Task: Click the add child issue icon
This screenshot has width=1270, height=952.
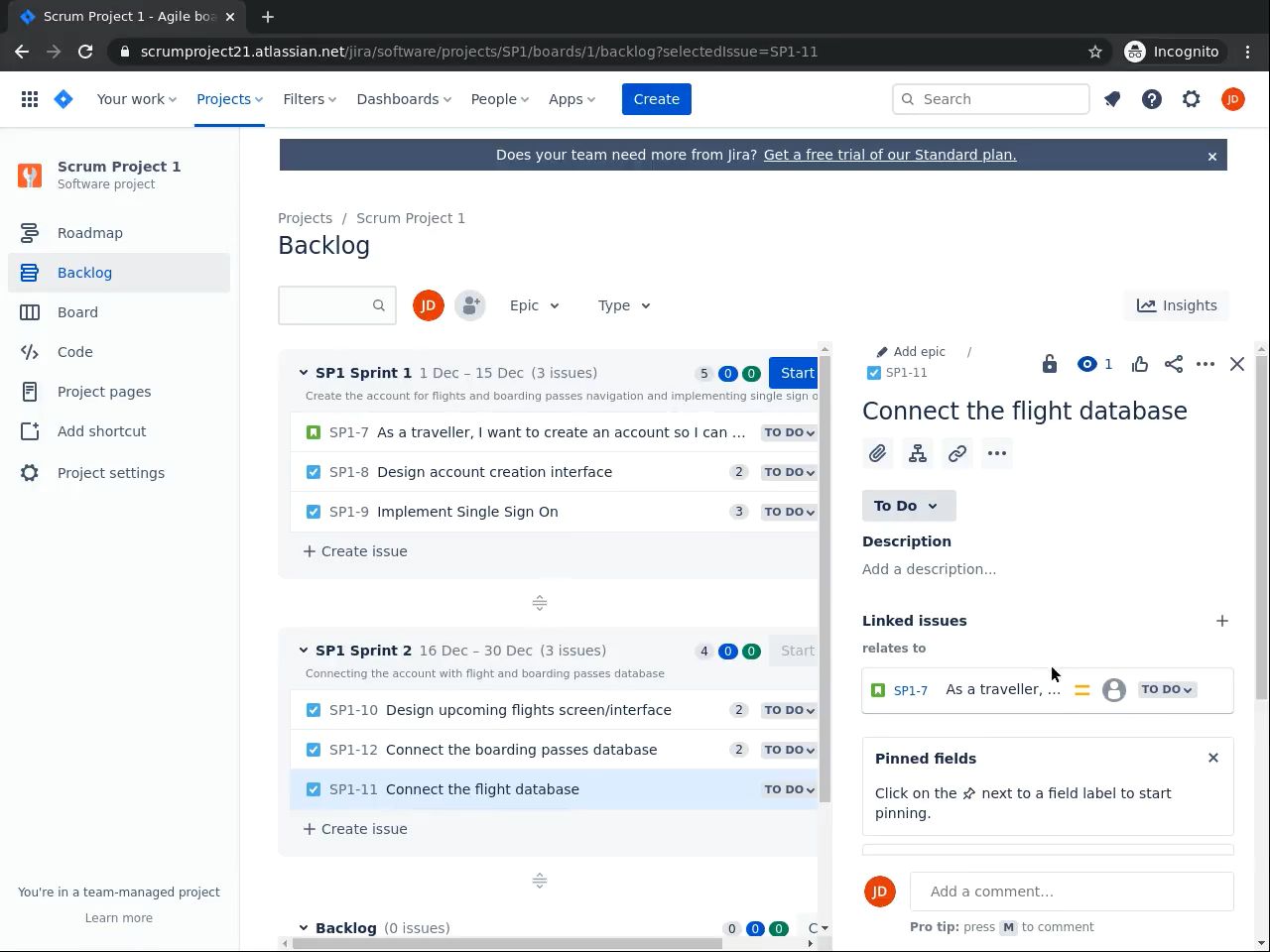Action: point(918,454)
